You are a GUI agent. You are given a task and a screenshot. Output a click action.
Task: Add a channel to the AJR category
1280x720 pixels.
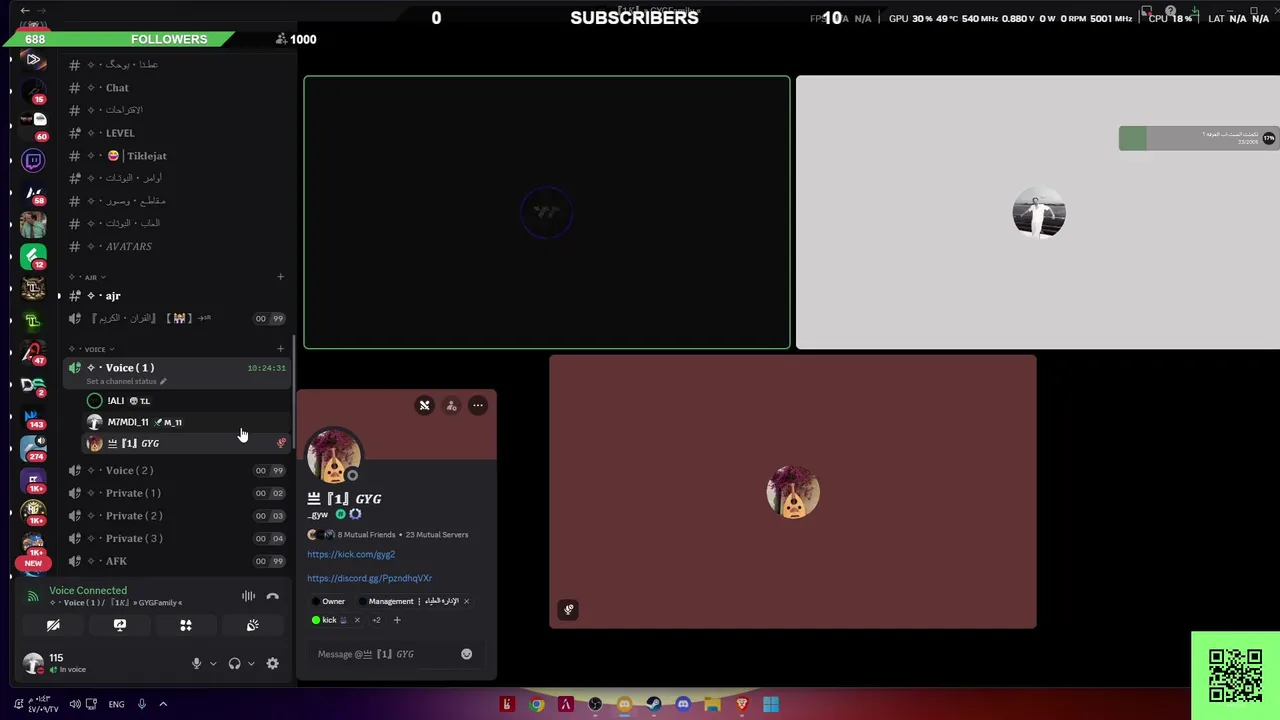pos(280,277)
